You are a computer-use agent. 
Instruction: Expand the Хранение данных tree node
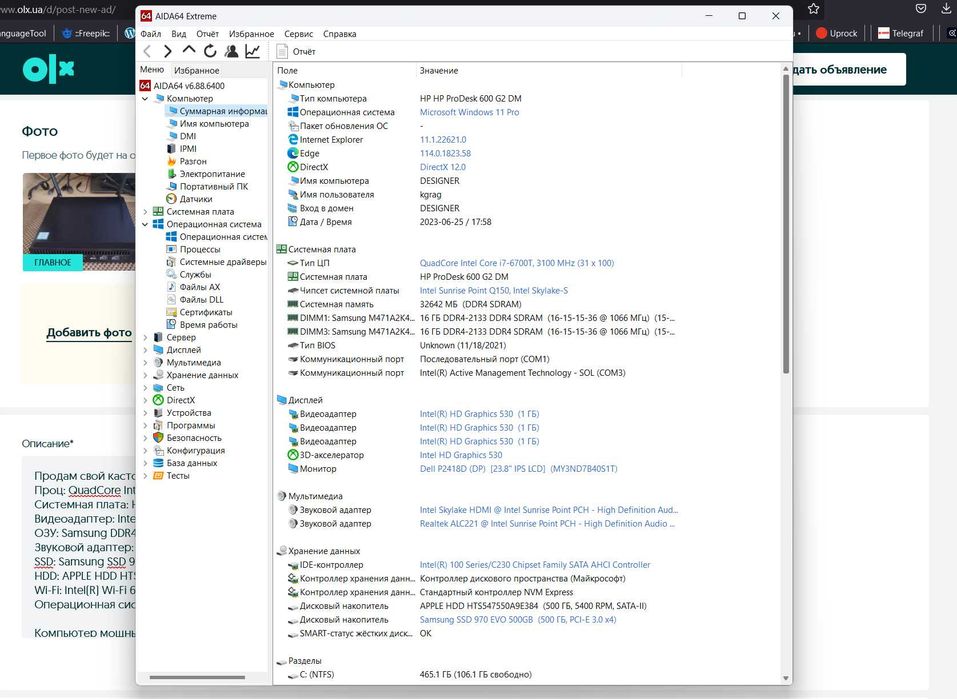click(145, 375)
